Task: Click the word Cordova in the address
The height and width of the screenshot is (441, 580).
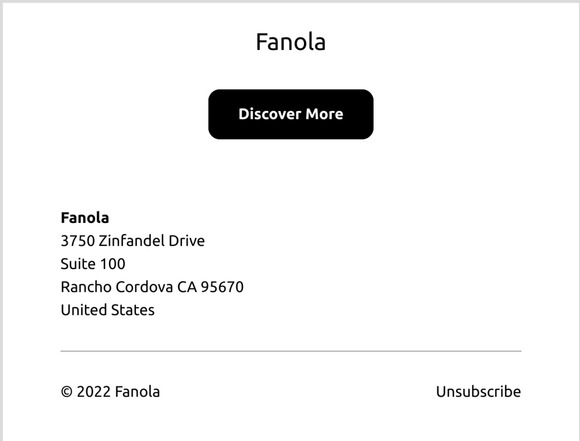Action: (144, 287)
